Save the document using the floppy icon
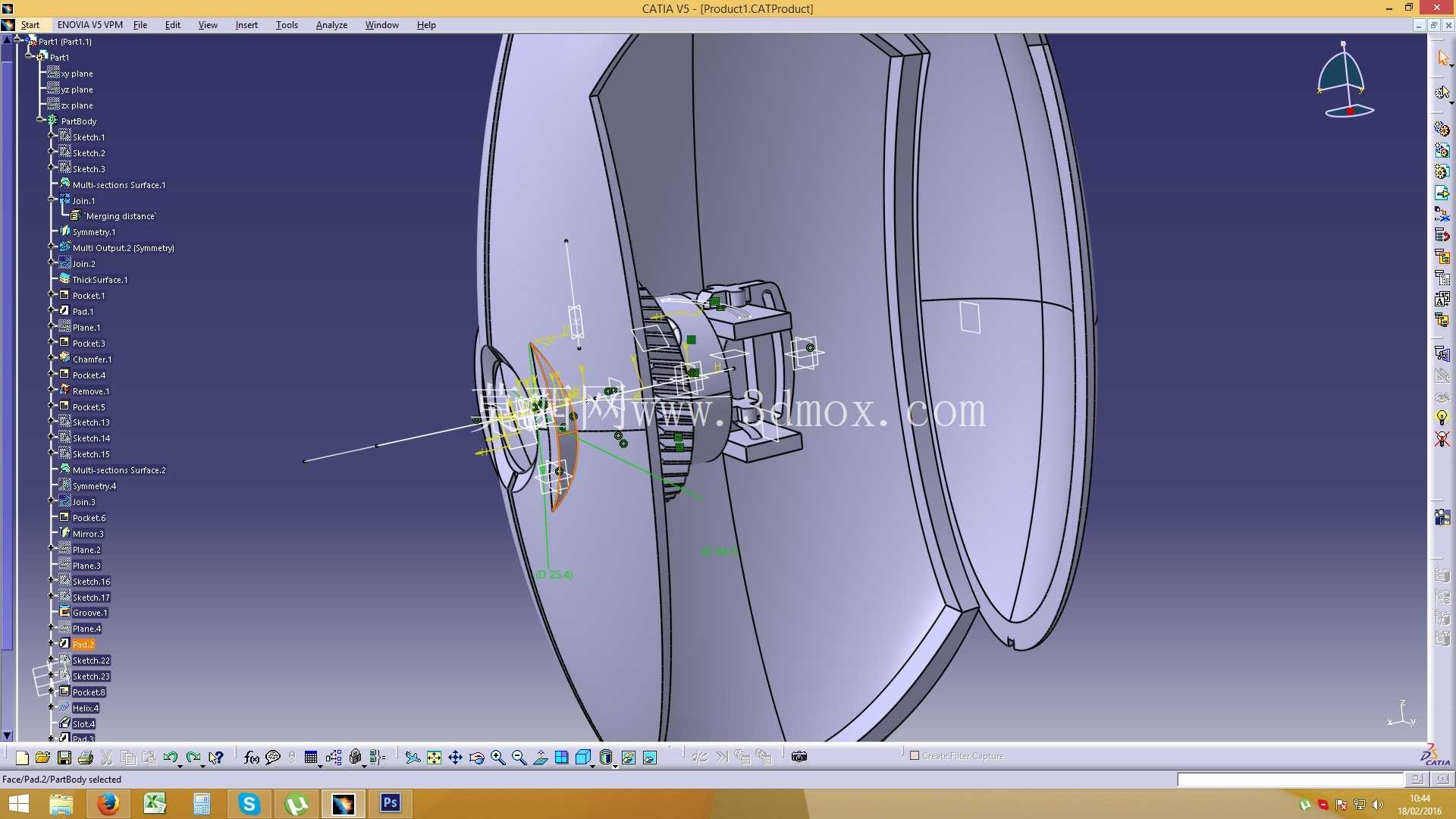1456x819 pixels. click(x=64, y=757)
